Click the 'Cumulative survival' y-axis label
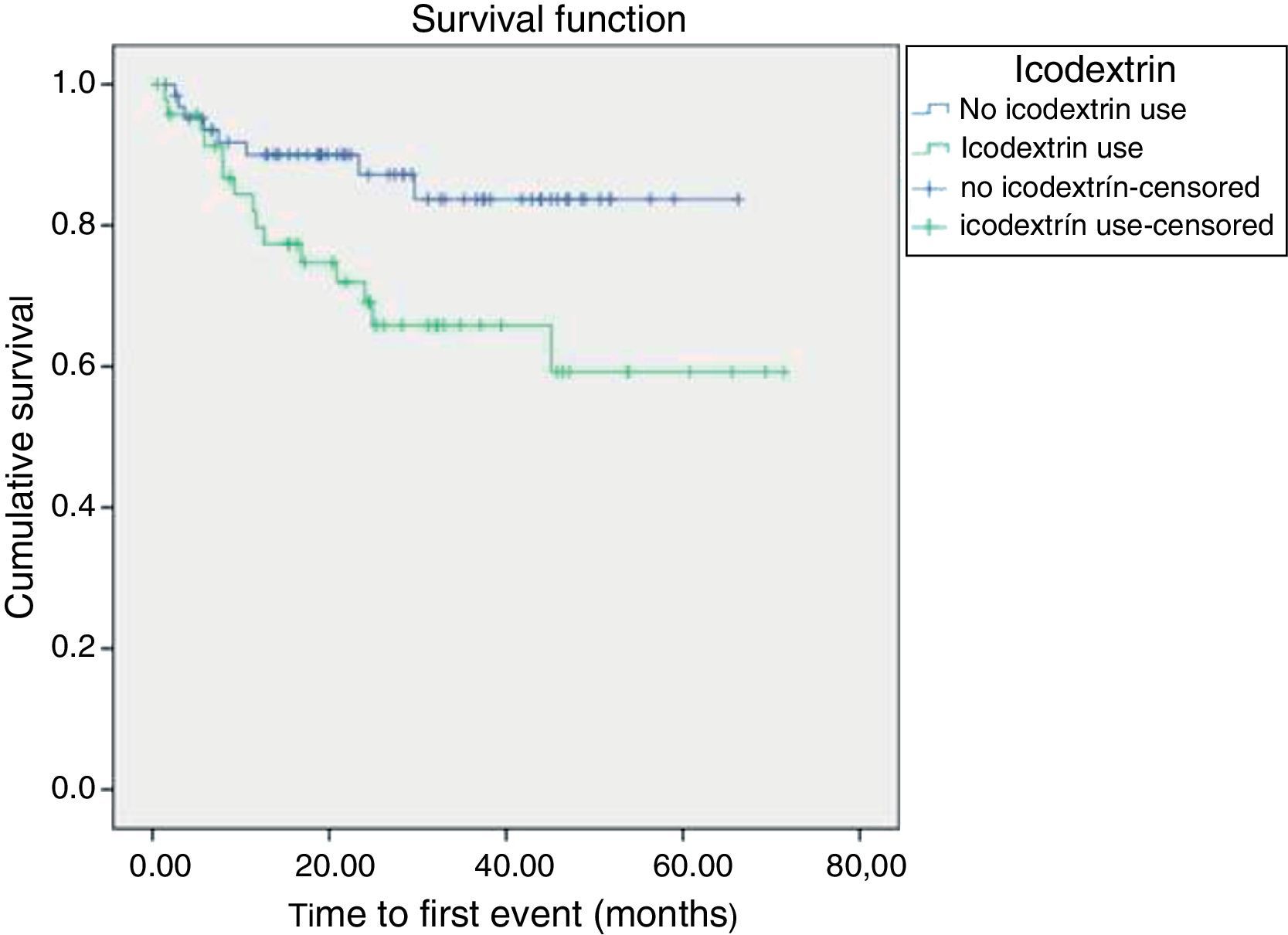The height and width of the screenshot is (935, 1288). [21, 457]
